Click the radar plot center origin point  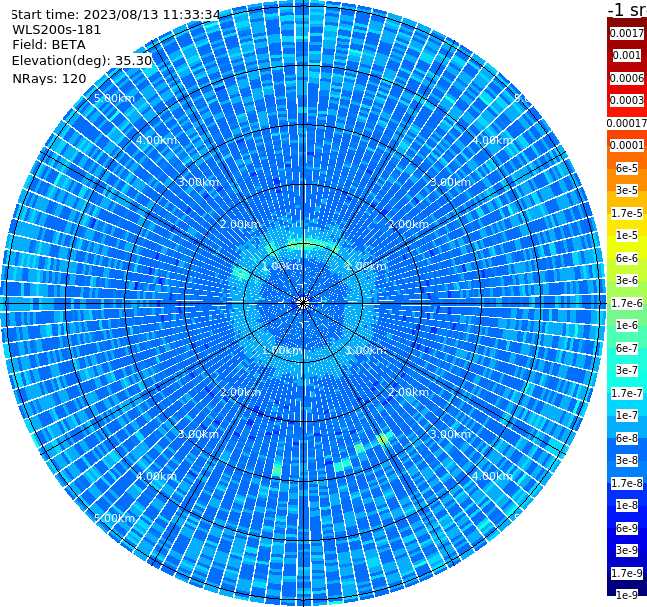tap(303, 303)
